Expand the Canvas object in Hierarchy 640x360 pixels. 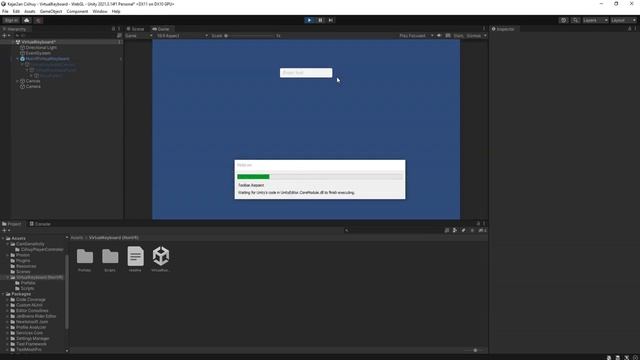18,81
